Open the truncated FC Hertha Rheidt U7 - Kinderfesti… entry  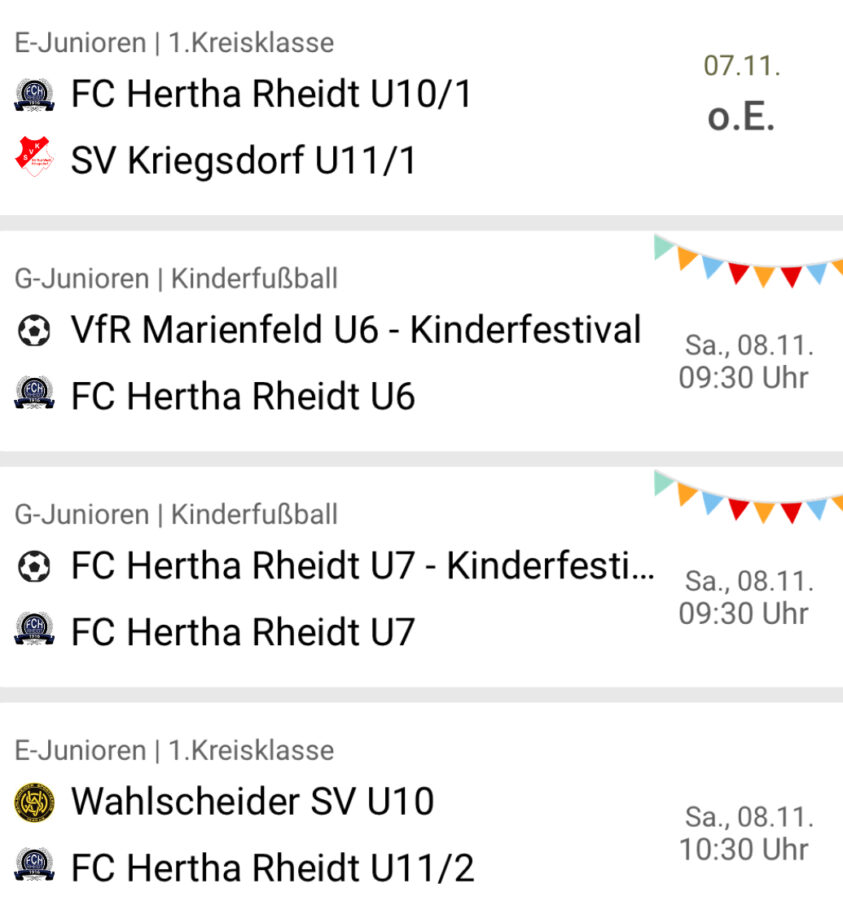(363, 567)
